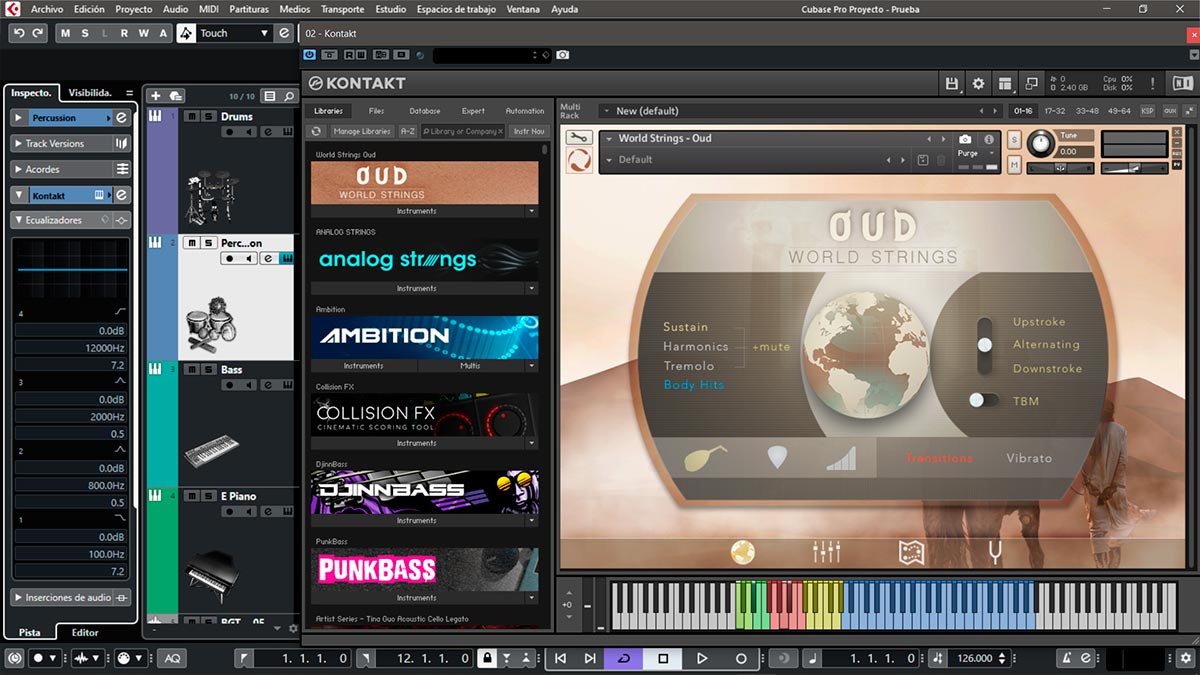Click the Tune knob on Oud instrument
The image size is (1200, 675).
click(1041, 144)
